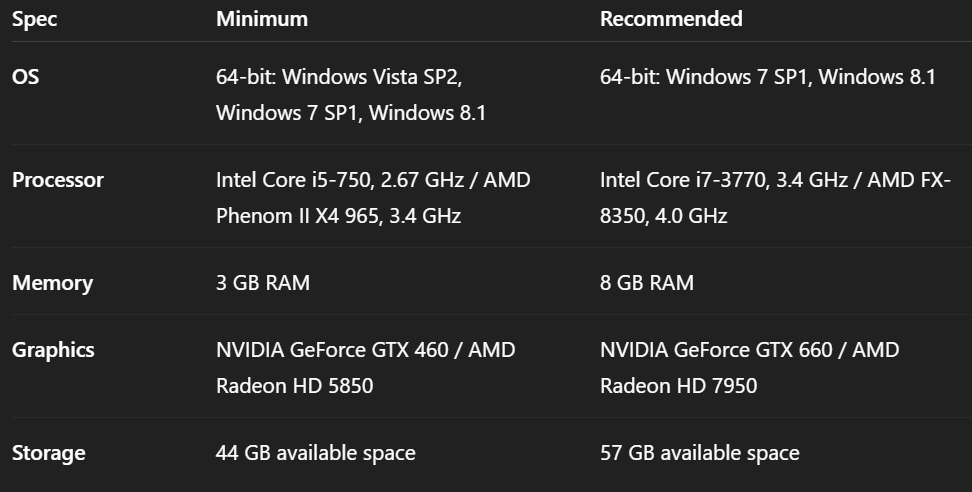Click the recommended OS cell with Windows 7 SP1
The width and height of the screenshot is (972, 492).
(x=767, y=77)
